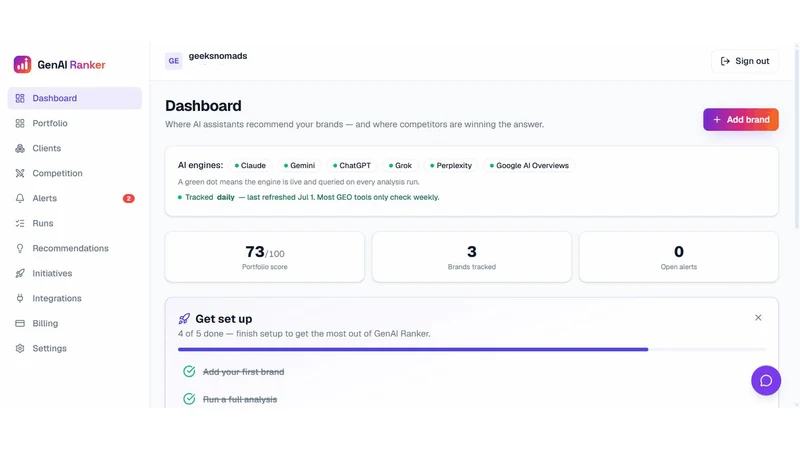Dismiss the Get set up card
Screen dimensions: 800x450
coord(758,318)
